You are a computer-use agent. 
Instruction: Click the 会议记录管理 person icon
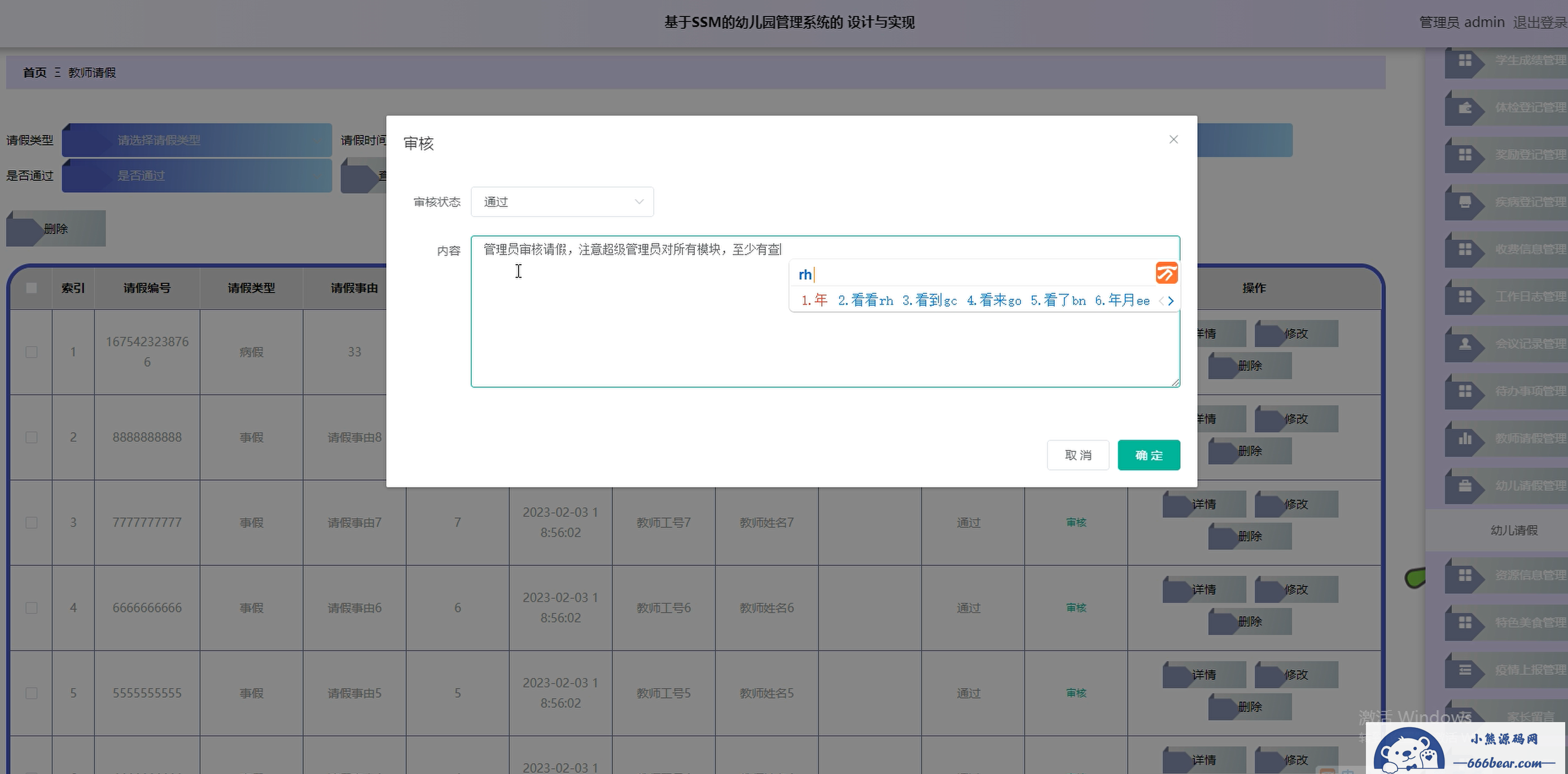1465,344
